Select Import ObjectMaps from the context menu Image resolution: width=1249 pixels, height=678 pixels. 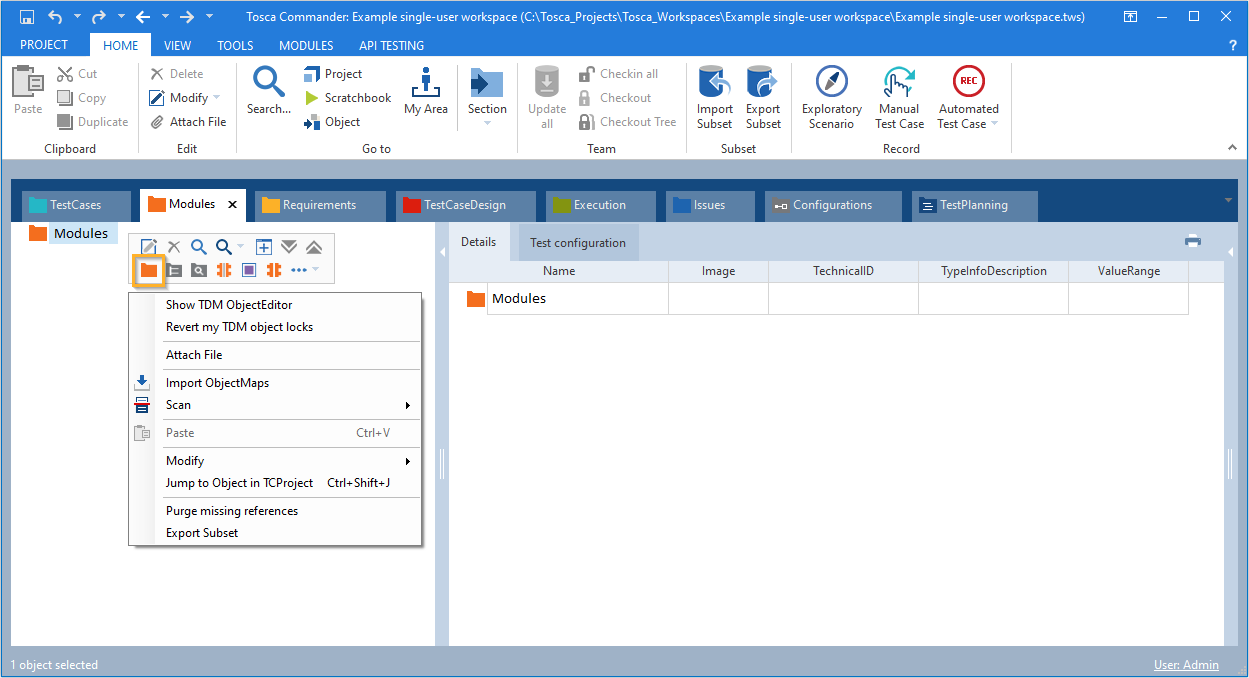tap(217, 383)
